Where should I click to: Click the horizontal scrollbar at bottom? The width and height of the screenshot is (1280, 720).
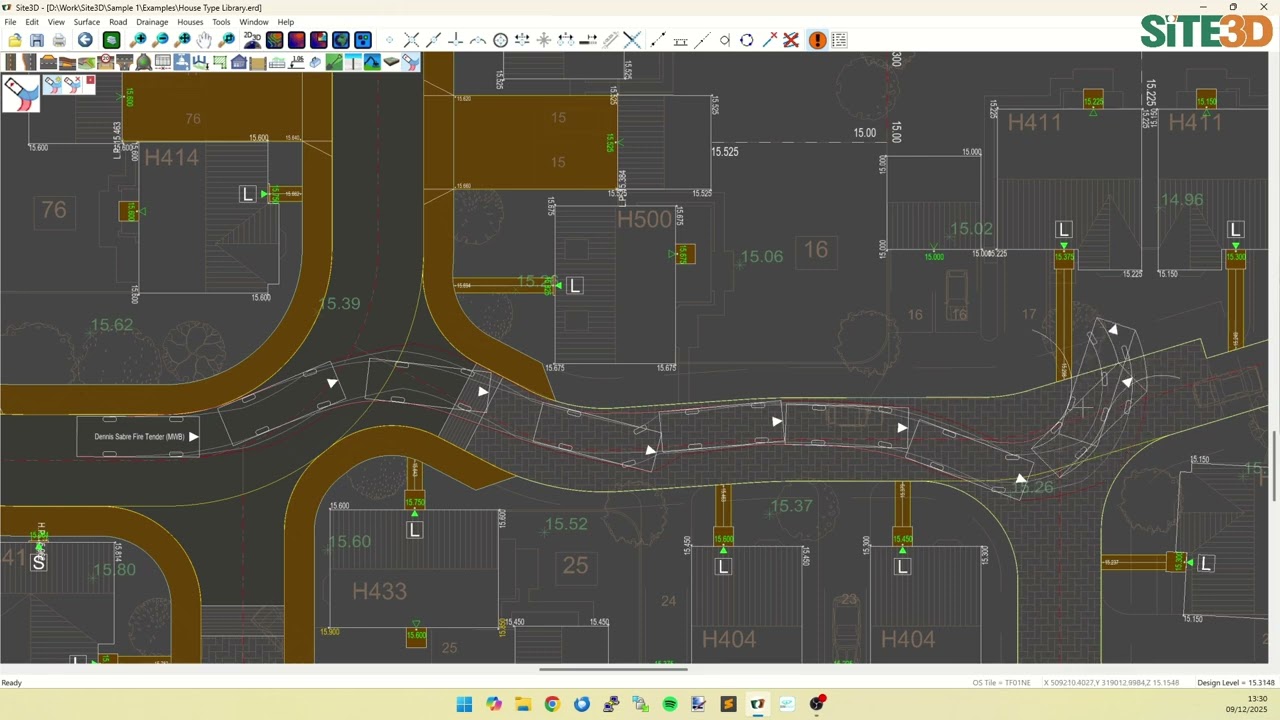[x=613, y=669]
